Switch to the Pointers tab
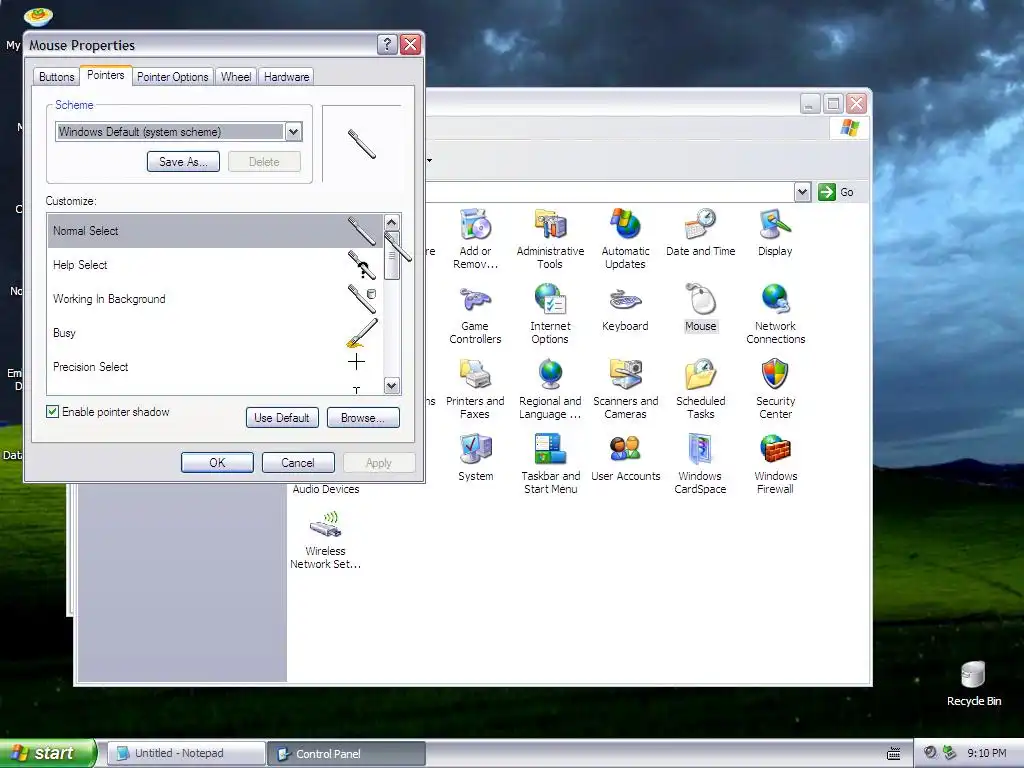The height and width of the screenshot is (768, 1024). 106,75
